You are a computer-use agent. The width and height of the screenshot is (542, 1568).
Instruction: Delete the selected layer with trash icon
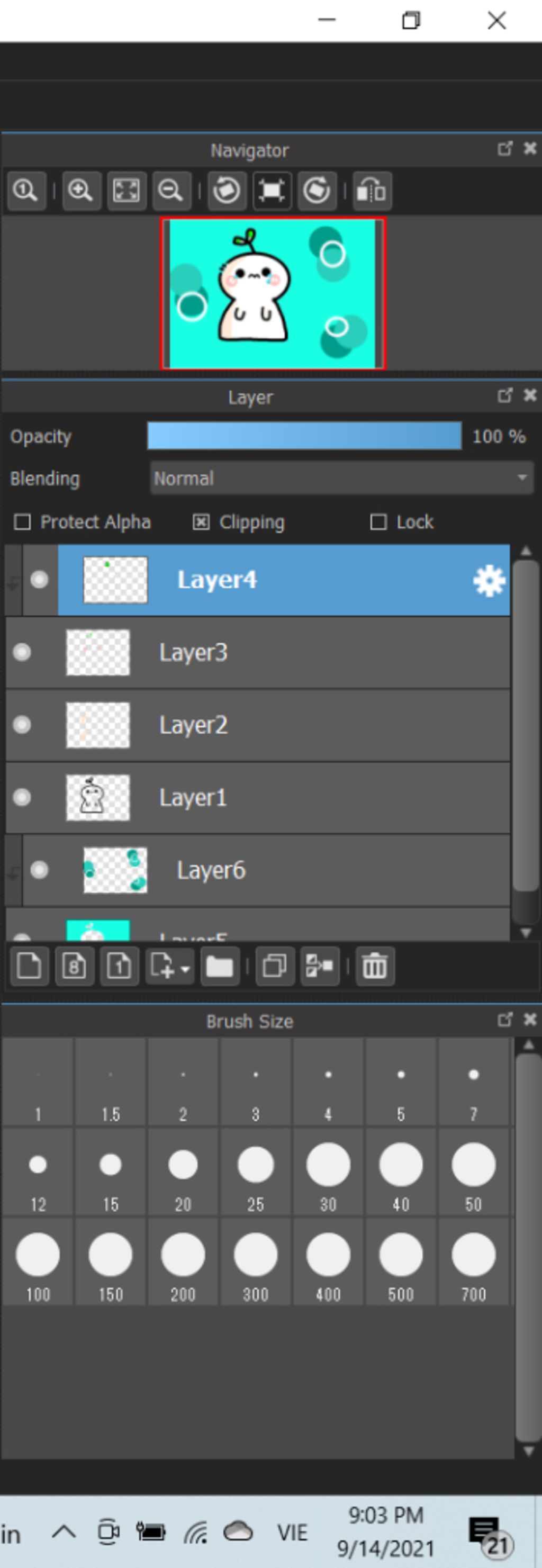tap(375, 966)
